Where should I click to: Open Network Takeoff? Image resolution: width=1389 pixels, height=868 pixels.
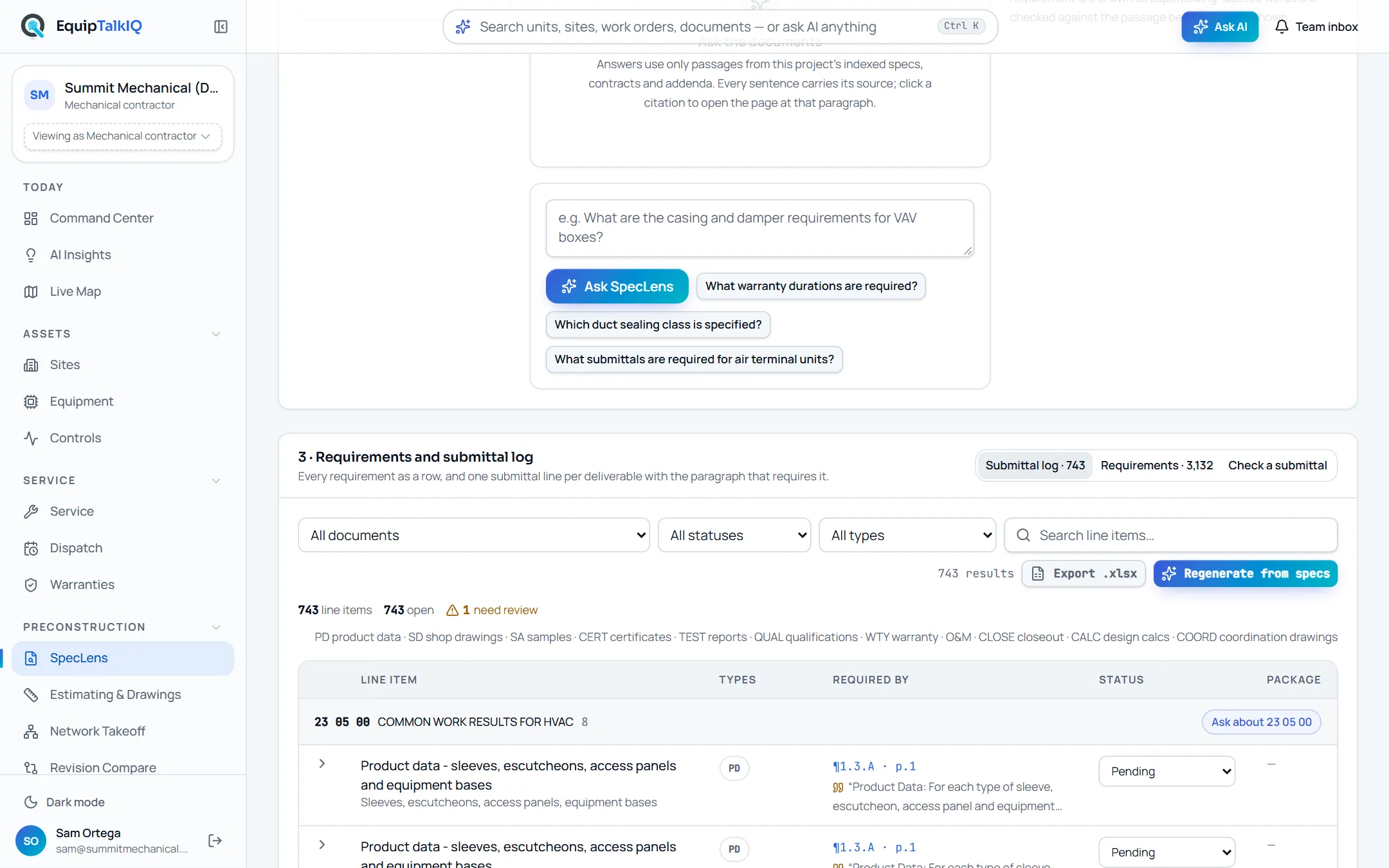pos(123,731)
